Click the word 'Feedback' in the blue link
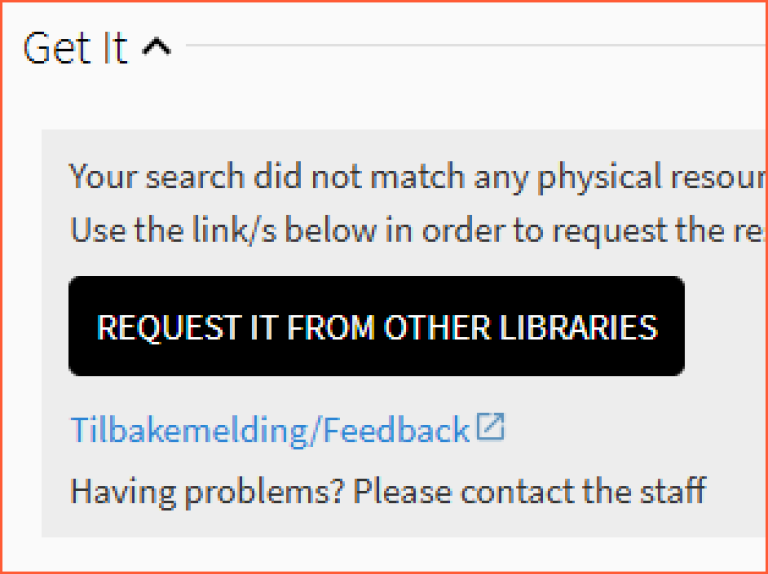 pyautogui.click(x=397, y=429)
